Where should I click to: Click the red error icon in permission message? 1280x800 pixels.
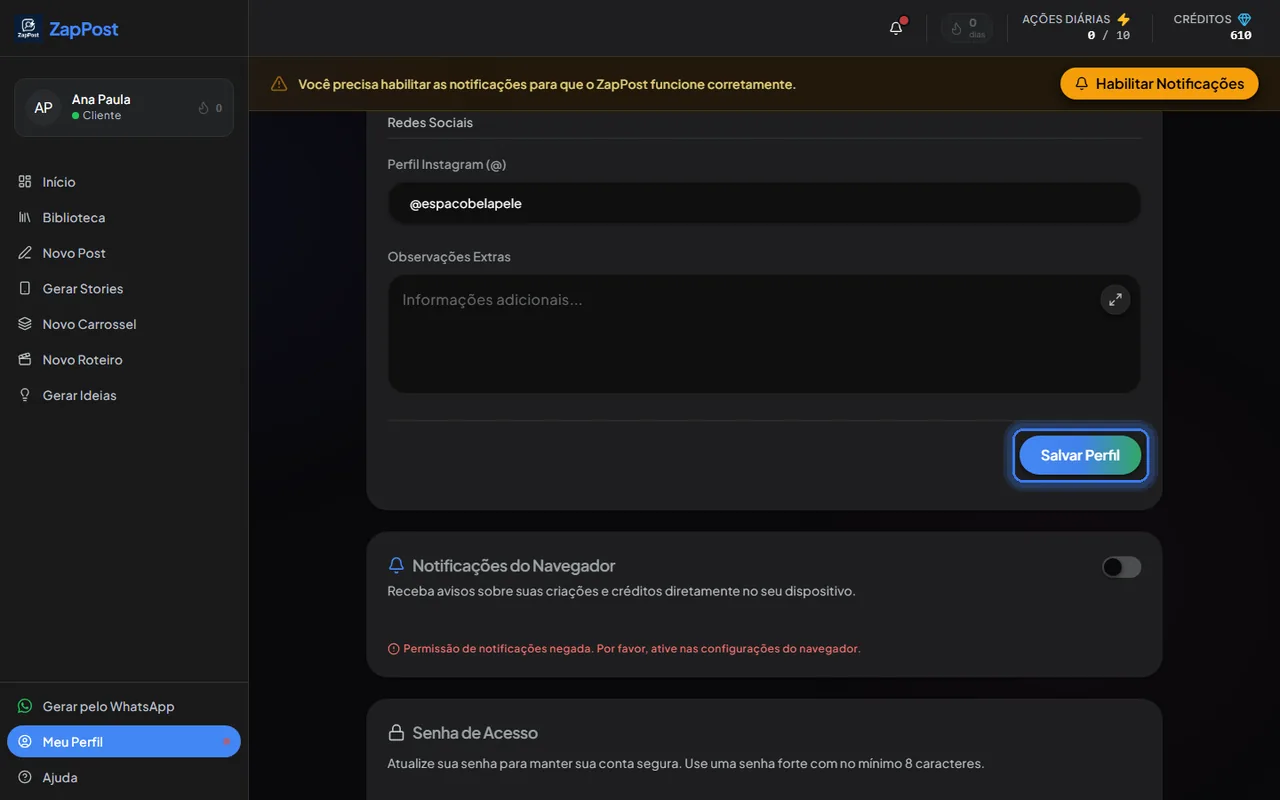click(x=393, y=649)
